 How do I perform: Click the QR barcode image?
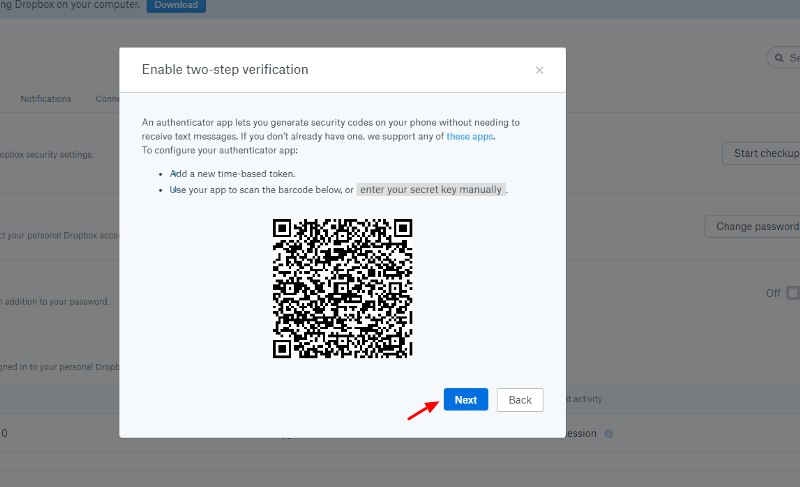coord(342,288)
